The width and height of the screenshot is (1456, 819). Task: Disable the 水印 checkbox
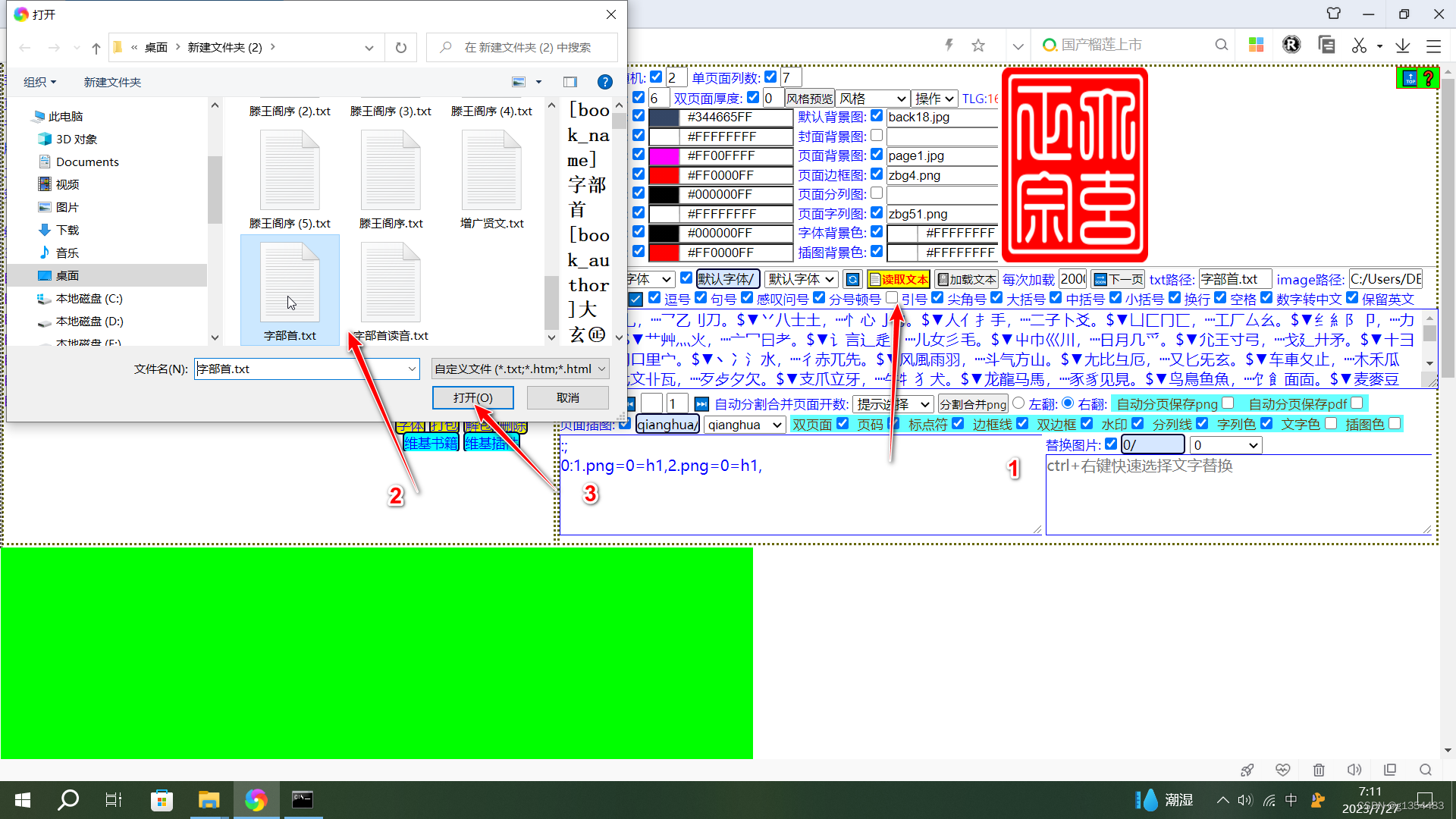[1137, 423]
